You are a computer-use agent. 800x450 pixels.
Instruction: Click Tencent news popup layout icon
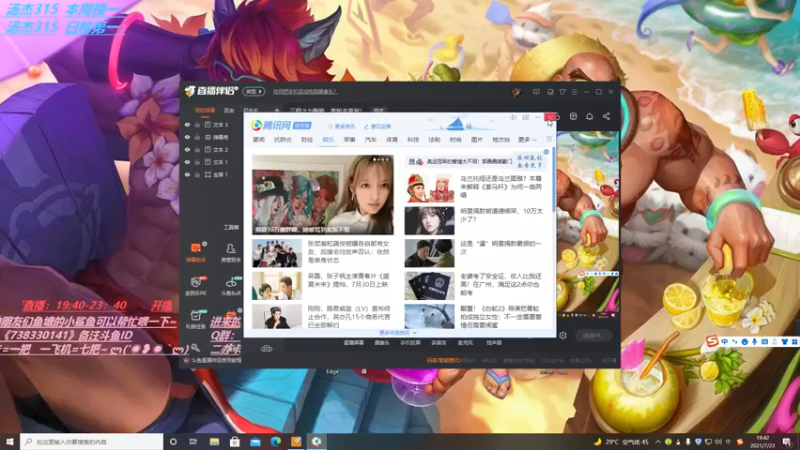526,117
